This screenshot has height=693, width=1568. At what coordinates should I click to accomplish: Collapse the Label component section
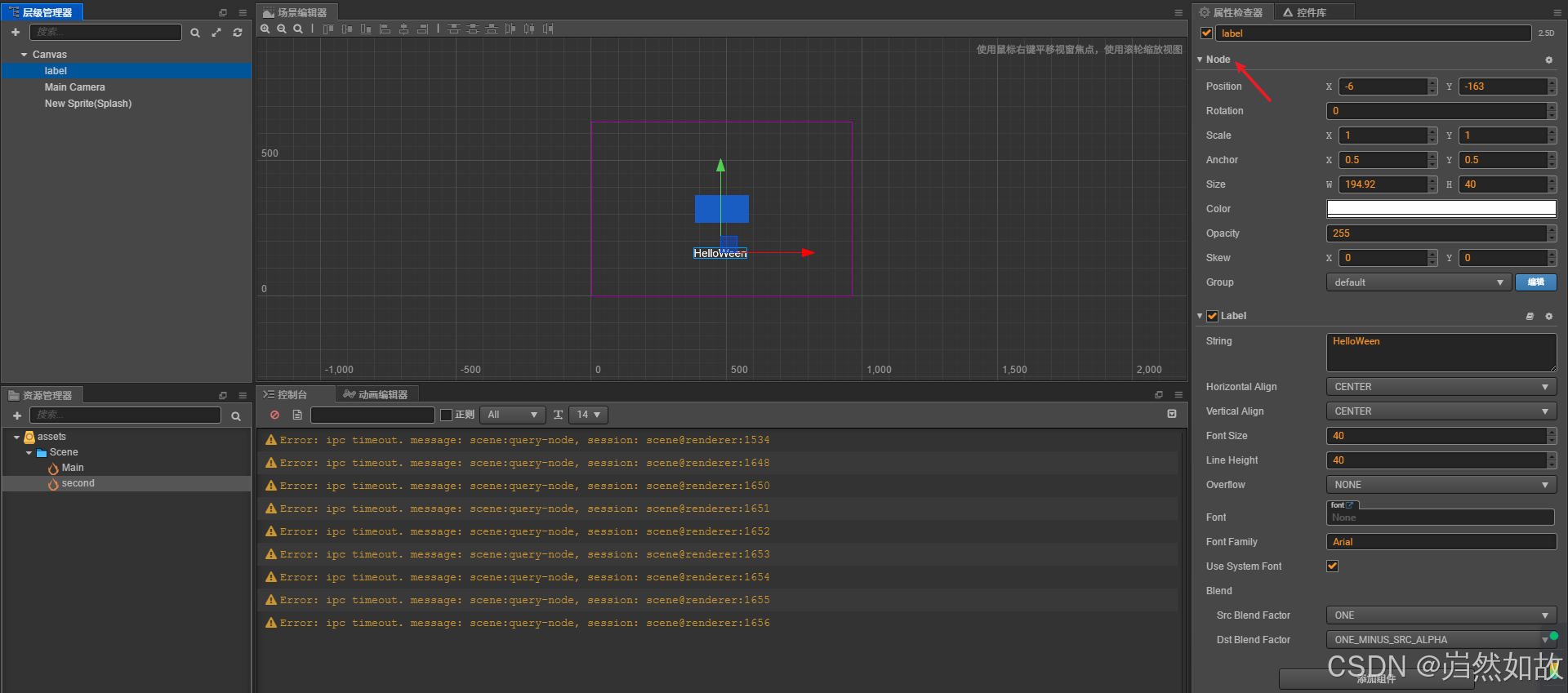1200,316
